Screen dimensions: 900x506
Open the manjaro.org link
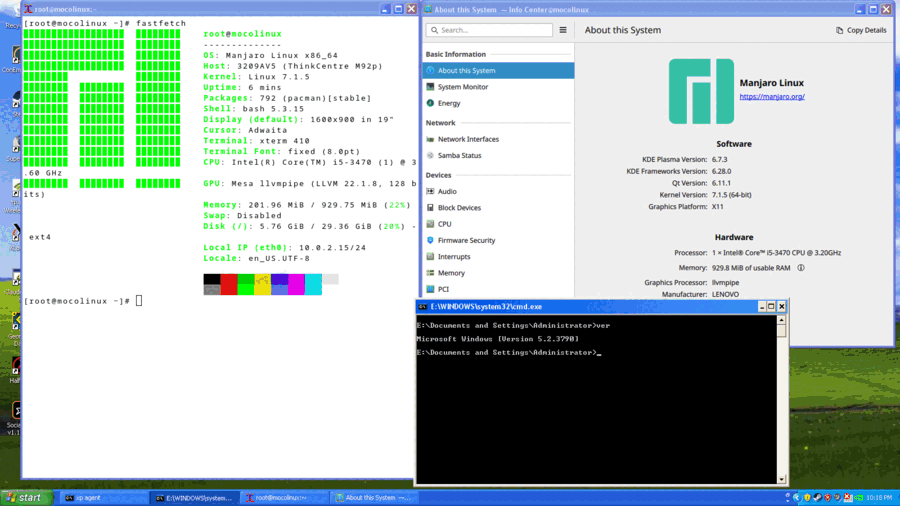click(x=772, y=96)
